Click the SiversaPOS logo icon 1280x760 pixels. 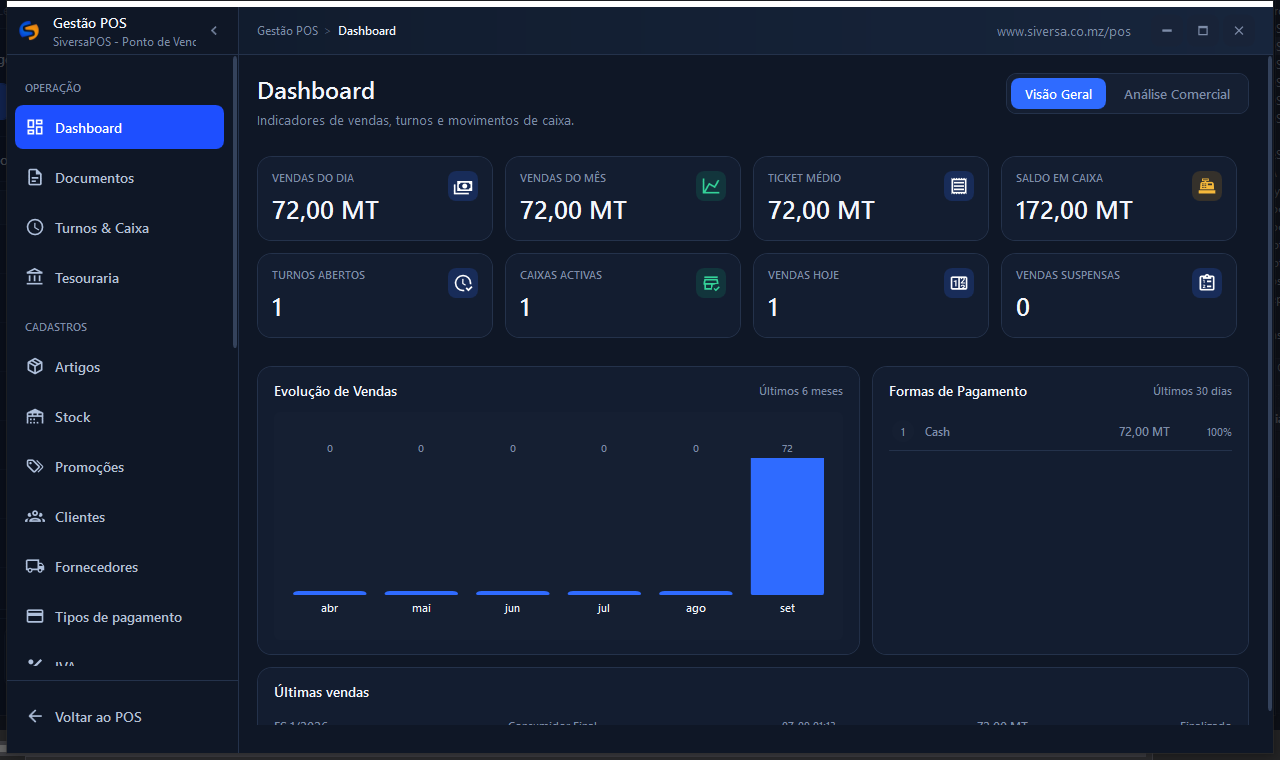29,31
